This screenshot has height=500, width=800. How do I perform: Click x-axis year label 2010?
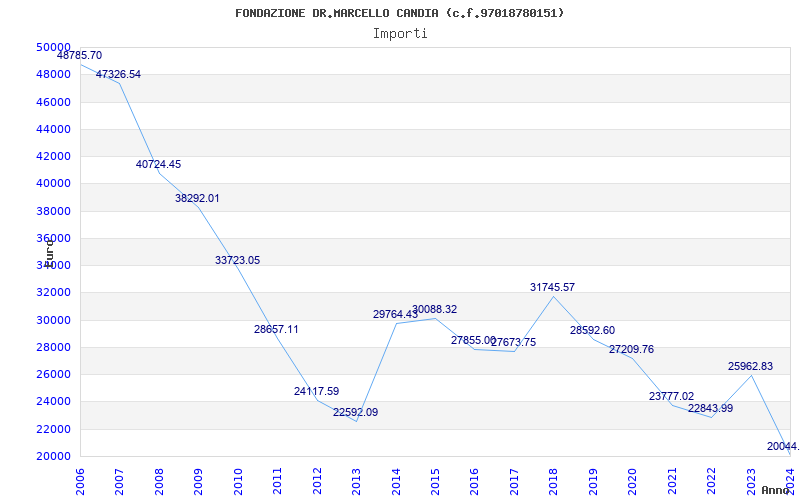238,481
